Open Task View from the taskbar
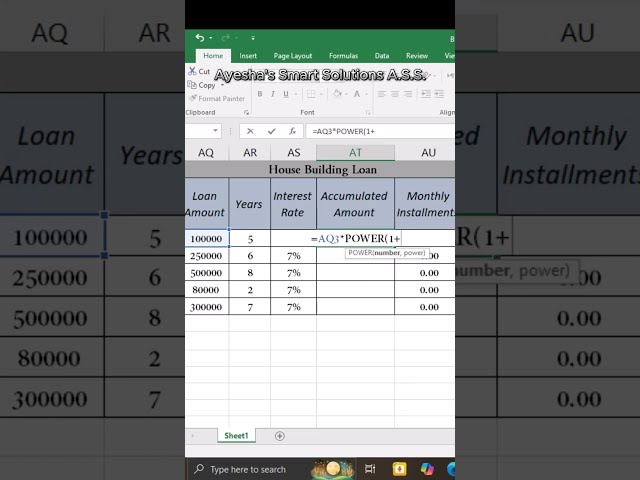 pyautogui.click(x=370, y=469)
